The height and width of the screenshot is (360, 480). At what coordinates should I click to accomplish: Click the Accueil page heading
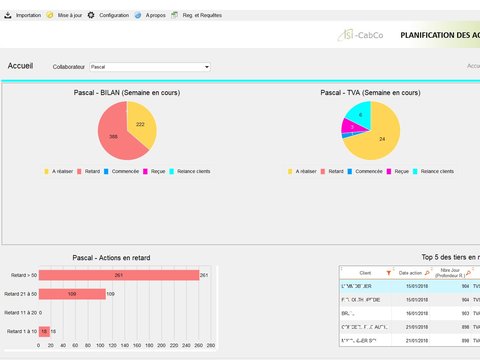tap(20, 66)
